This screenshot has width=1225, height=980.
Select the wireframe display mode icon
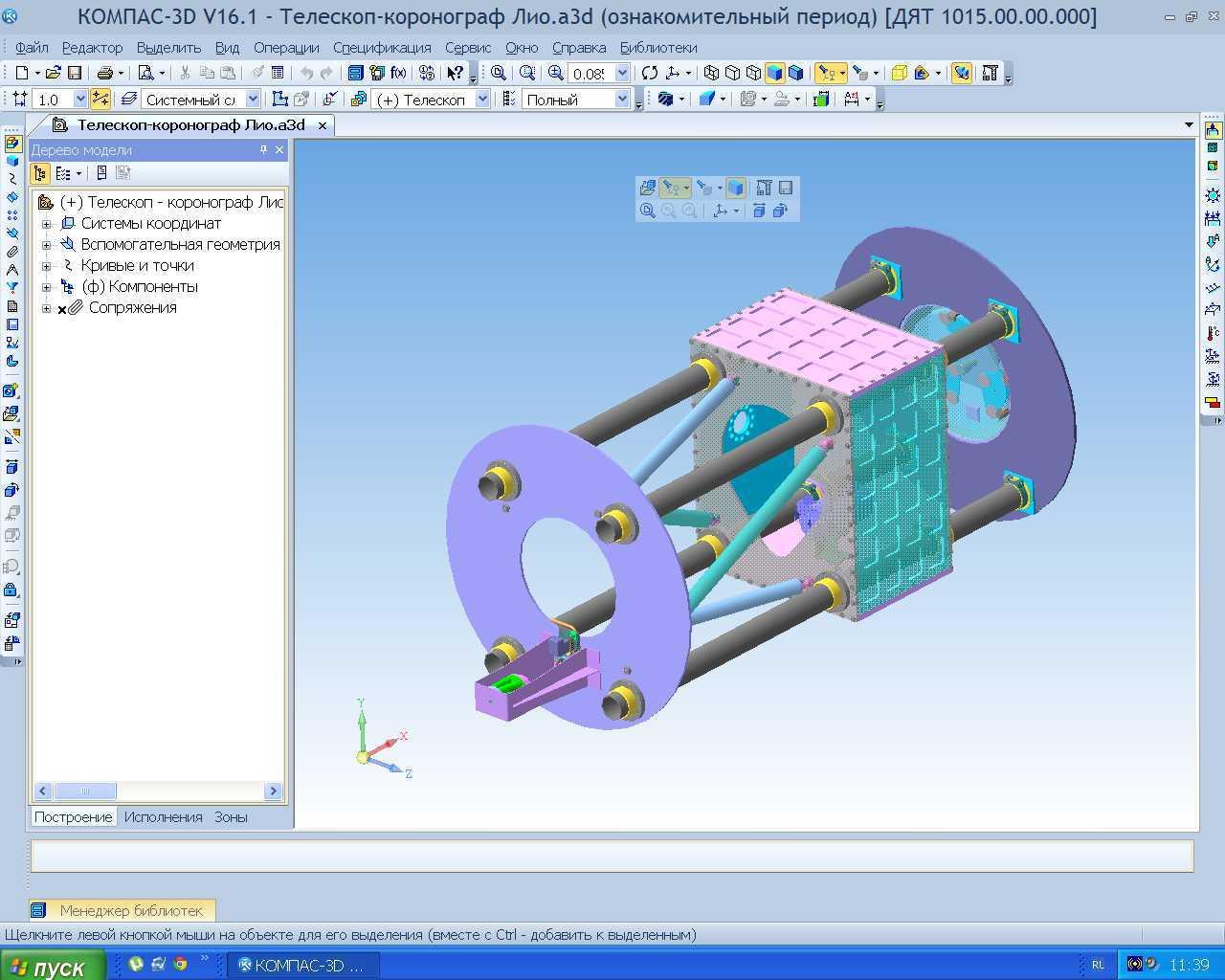pos(711,73)
